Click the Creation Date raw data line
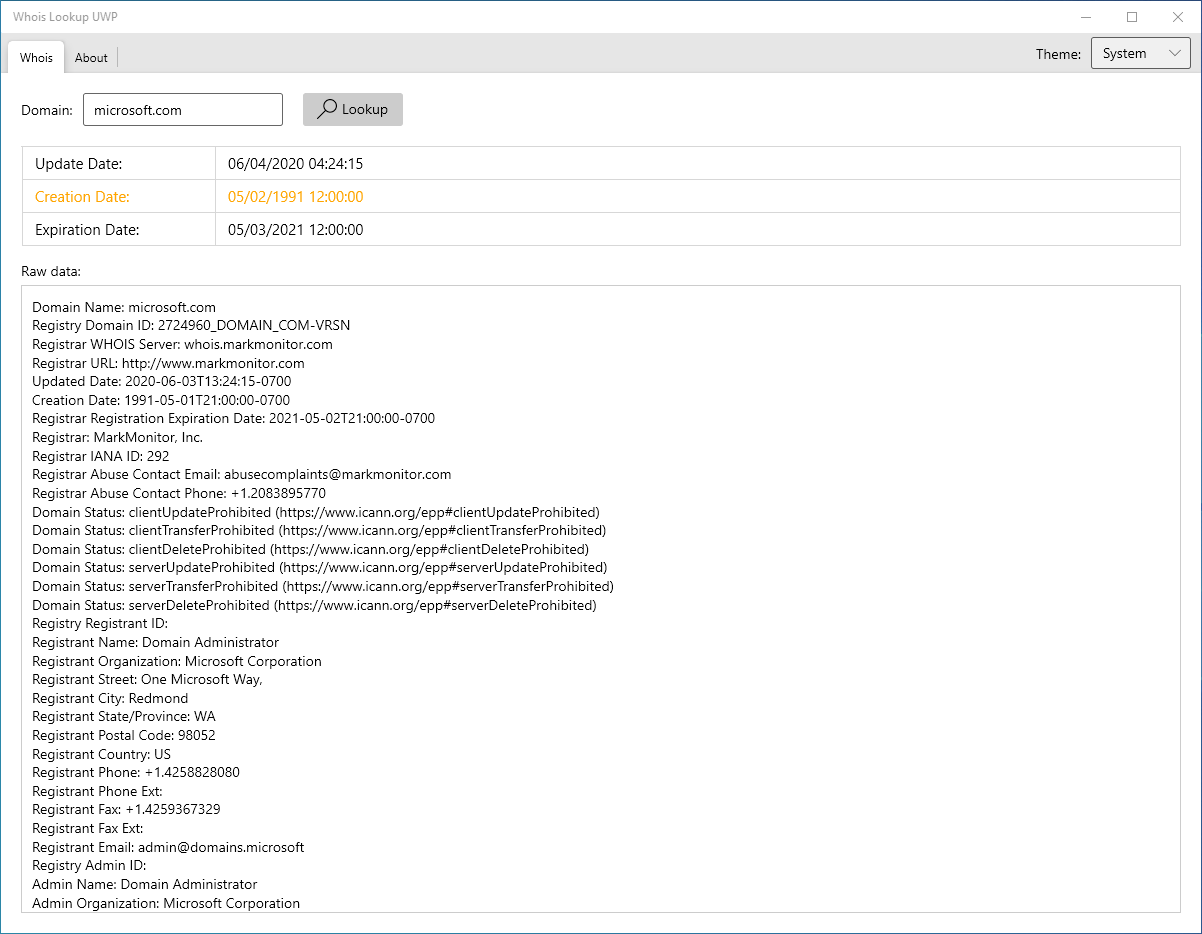 tap(161, 400)
